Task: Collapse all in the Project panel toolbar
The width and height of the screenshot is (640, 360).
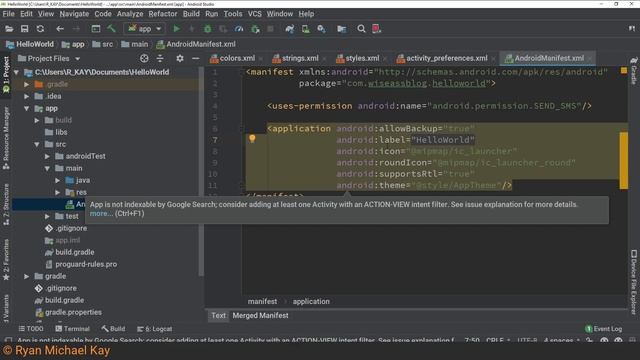Action: 160,58
